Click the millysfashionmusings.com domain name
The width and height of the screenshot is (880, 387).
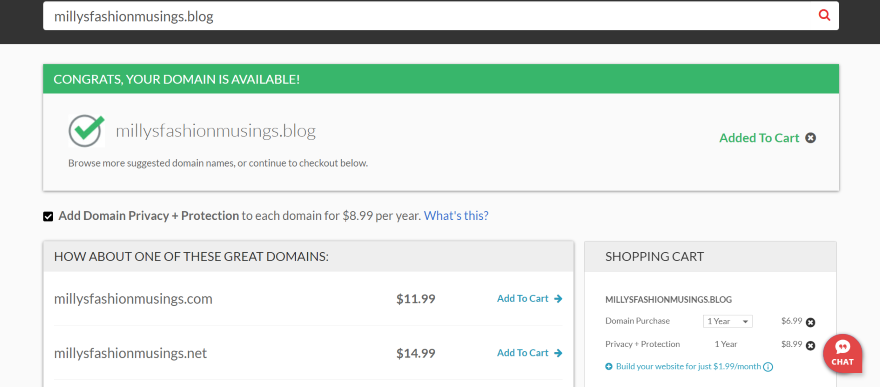133,299
